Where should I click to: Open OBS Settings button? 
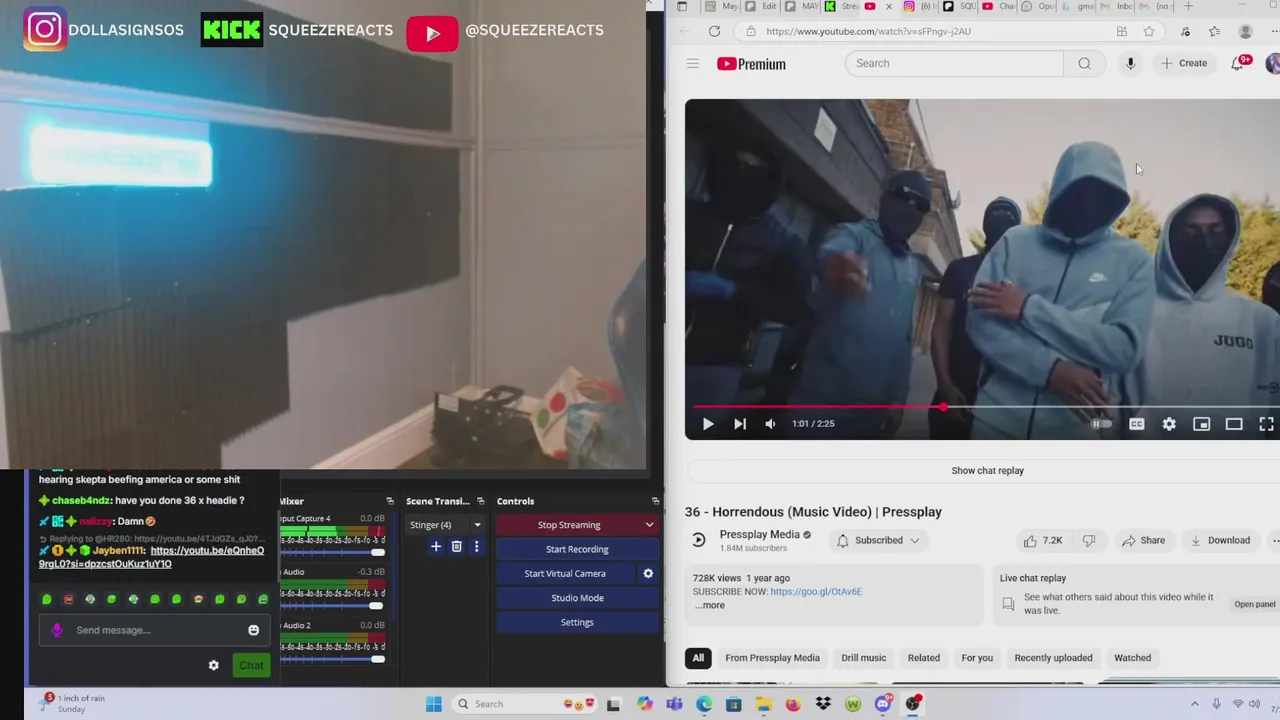[577, 622]
